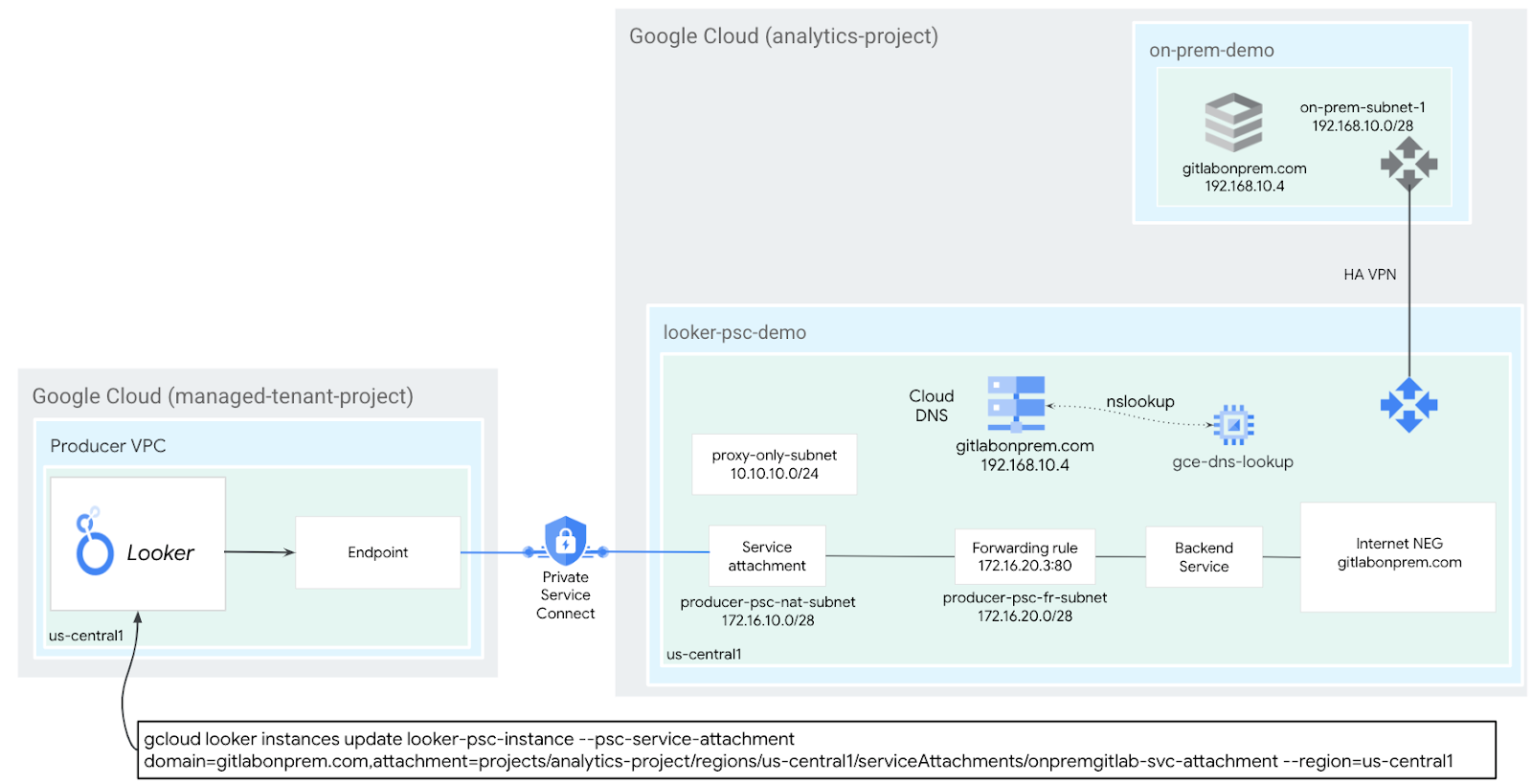Select the nslookup label
1532x784 pixels.
coord(1139,402)
